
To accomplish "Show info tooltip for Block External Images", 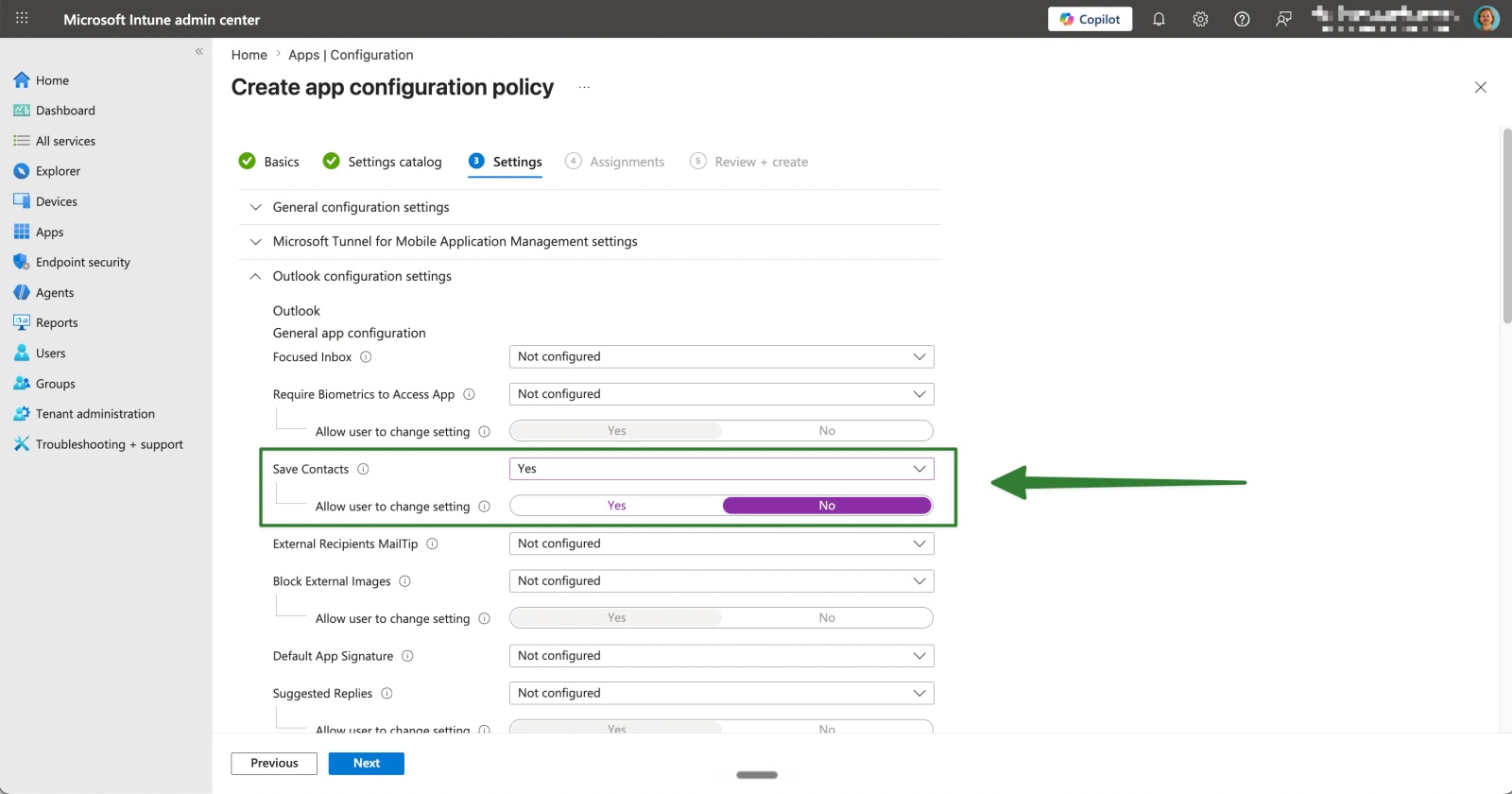I will (404, 581).
